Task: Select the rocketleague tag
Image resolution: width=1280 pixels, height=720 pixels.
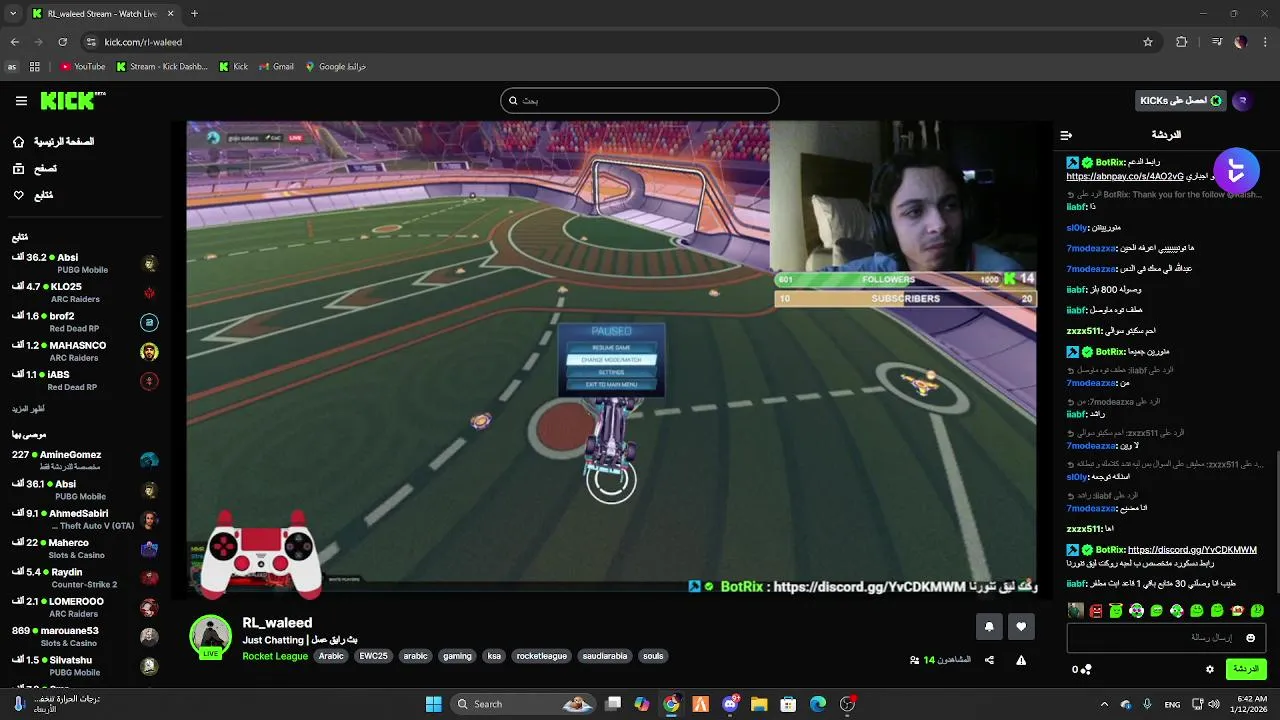Action: coord(542,656)
